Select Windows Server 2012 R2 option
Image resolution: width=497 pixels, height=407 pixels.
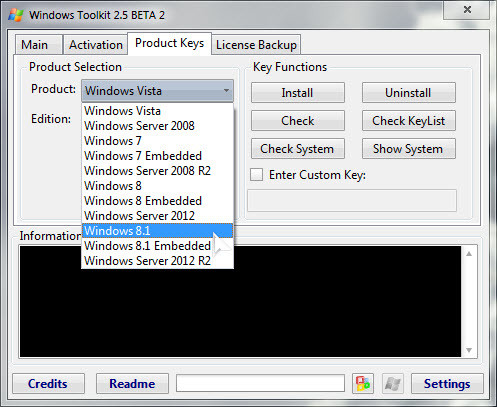coord(157,261)
